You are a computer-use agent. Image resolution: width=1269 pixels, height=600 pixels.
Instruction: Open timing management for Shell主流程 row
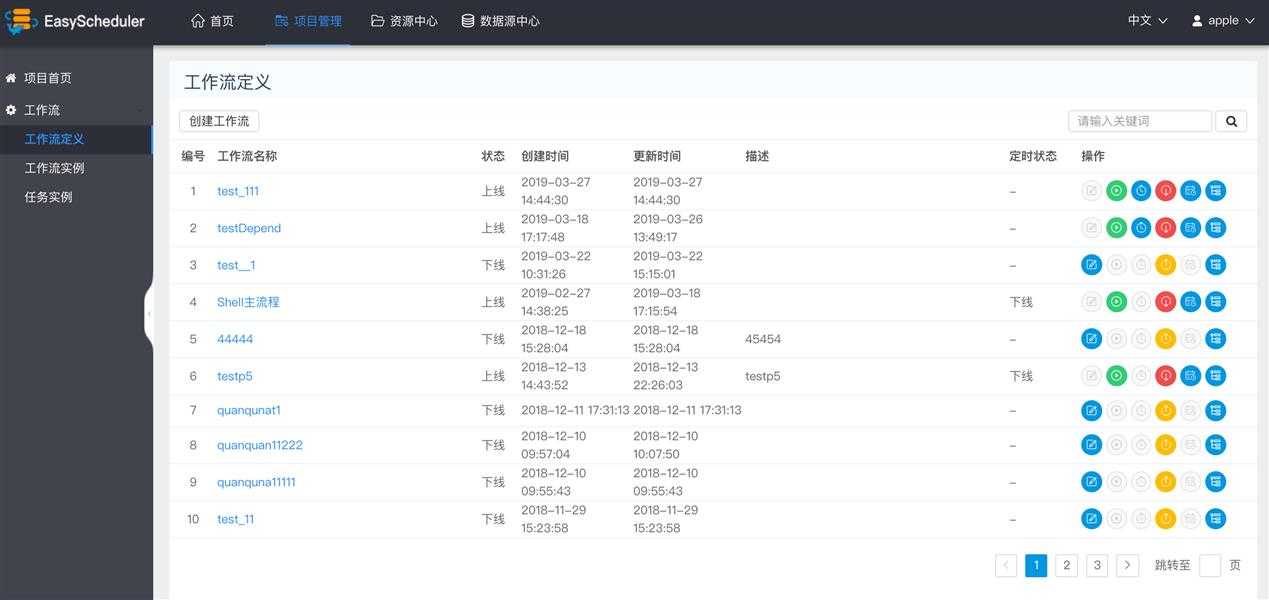point(1190,302)
